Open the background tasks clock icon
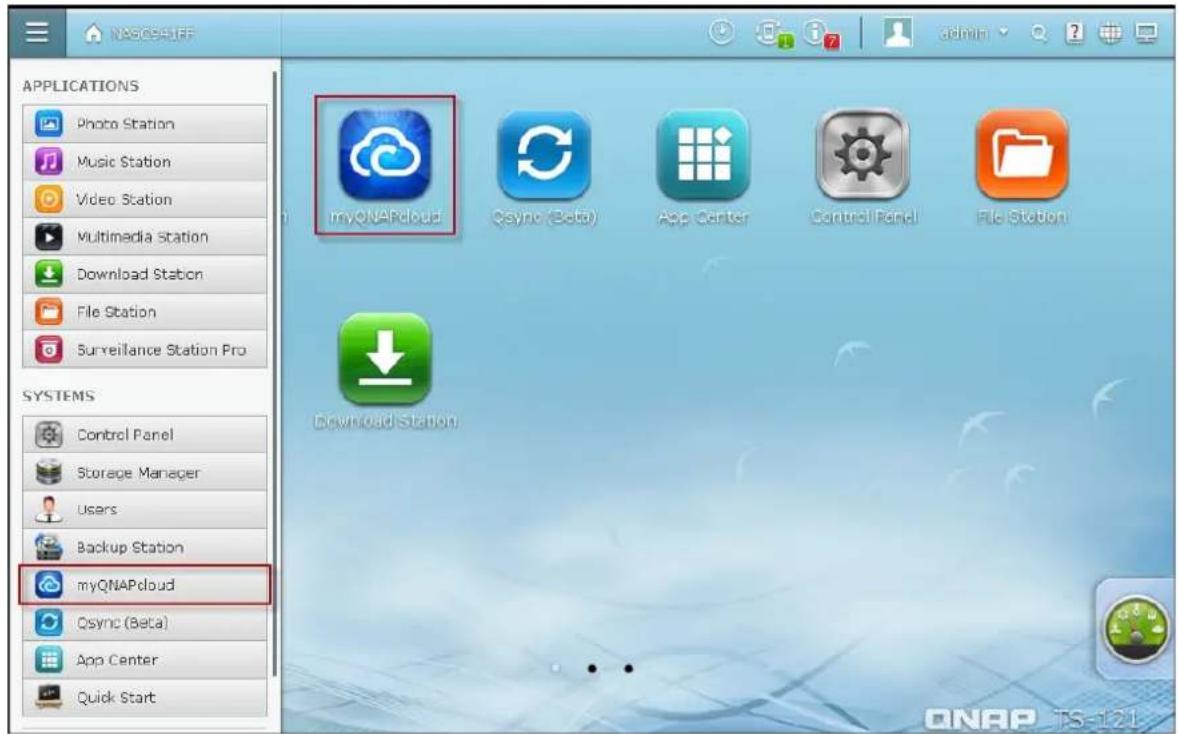 tap(722, 32)
